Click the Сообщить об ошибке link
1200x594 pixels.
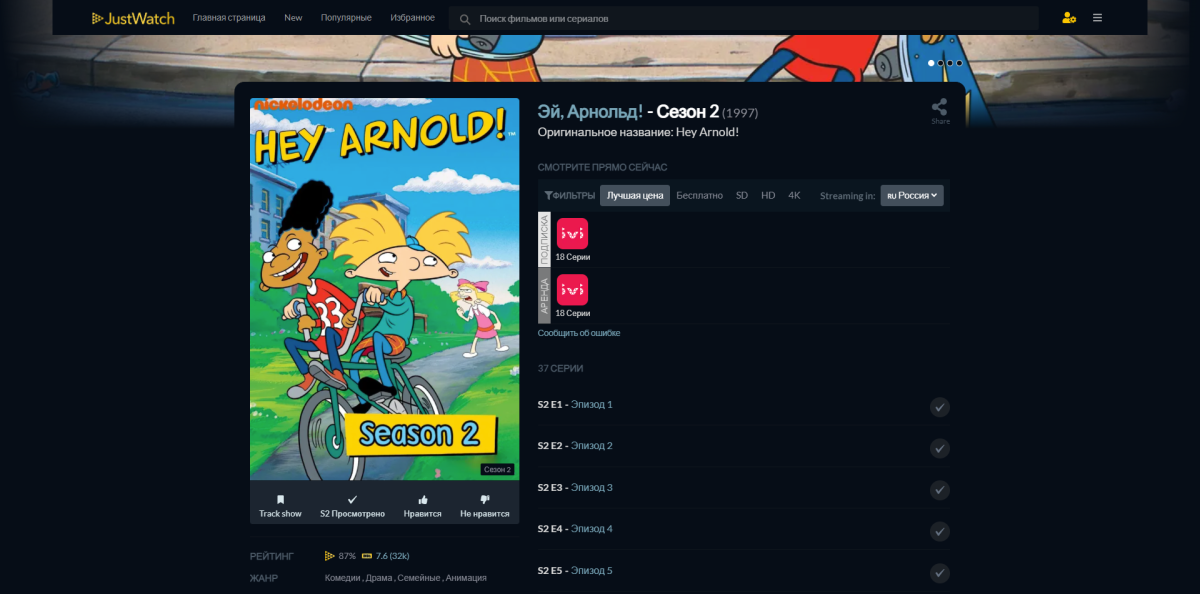coord(579,333)
